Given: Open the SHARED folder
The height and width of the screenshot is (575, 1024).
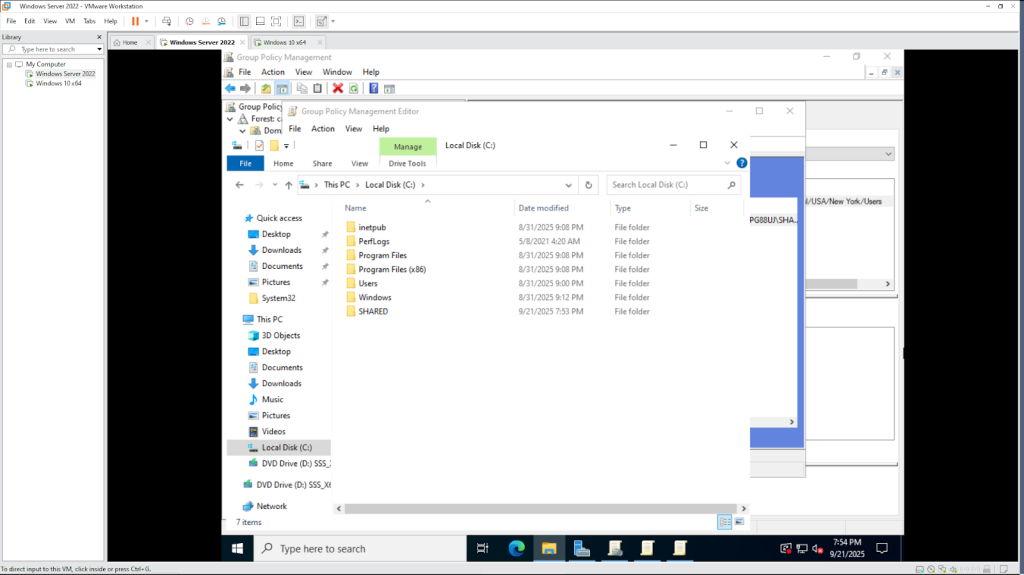Looking at the screenshot, I should tap(373, 311).
